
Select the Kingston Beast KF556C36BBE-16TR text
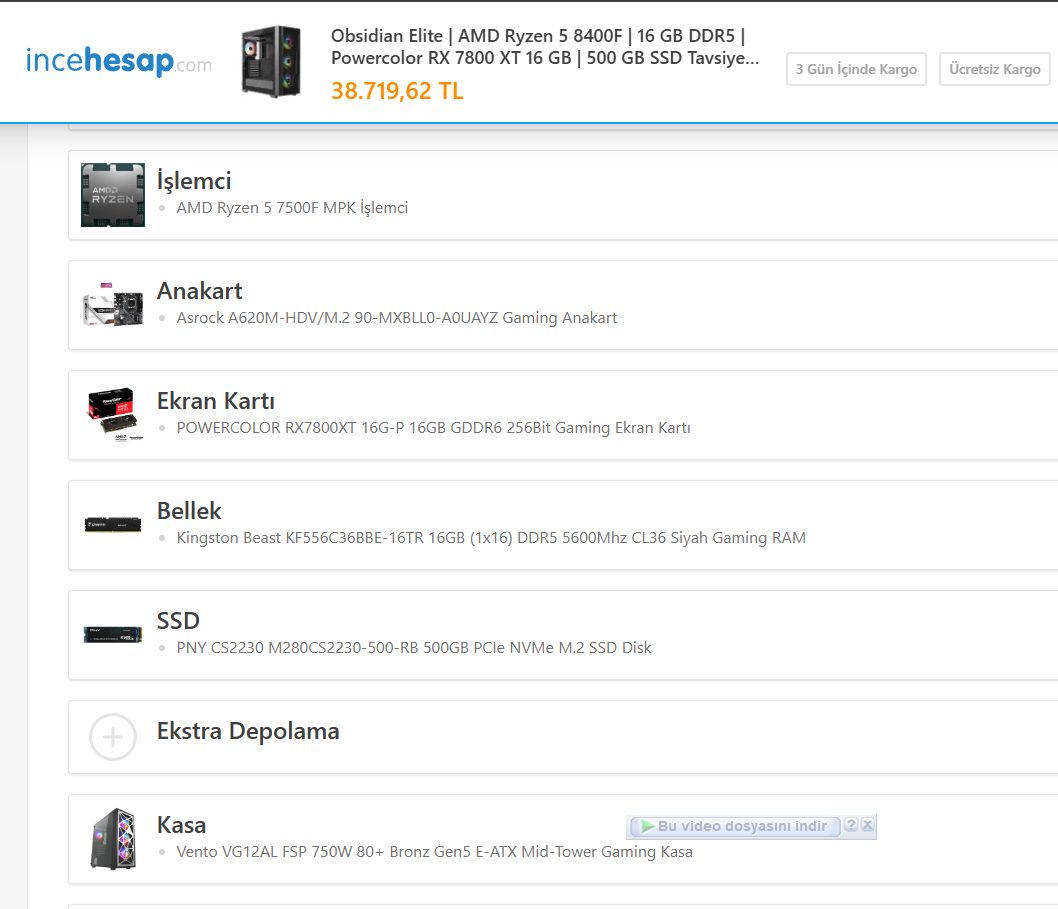[491, 538]
